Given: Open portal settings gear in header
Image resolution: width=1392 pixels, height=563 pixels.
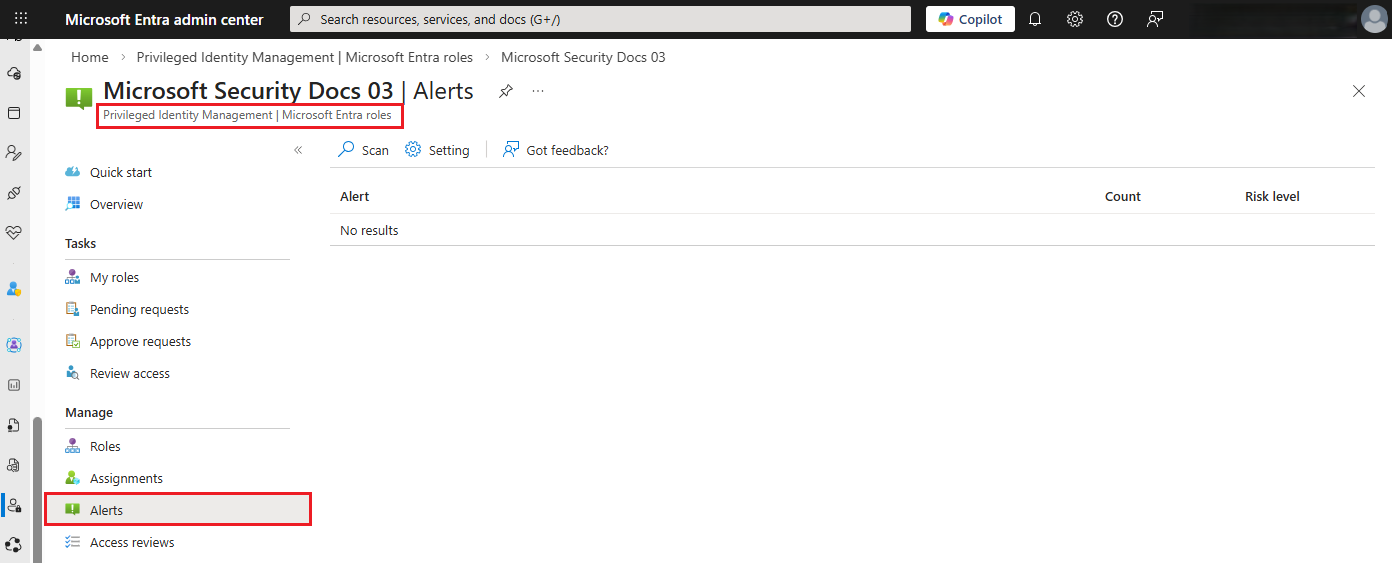Looking at the screenshot, I should [1075, 19].
